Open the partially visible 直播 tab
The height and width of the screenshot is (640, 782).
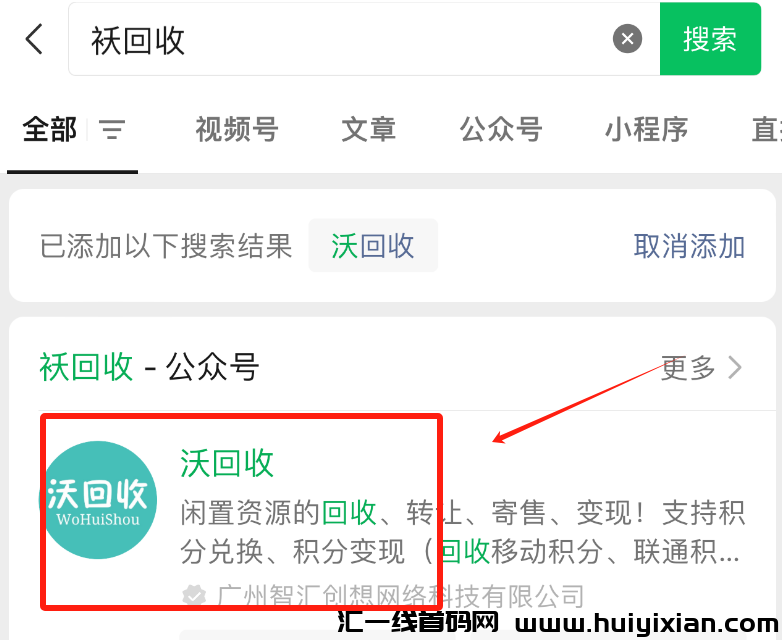point(767,130)
